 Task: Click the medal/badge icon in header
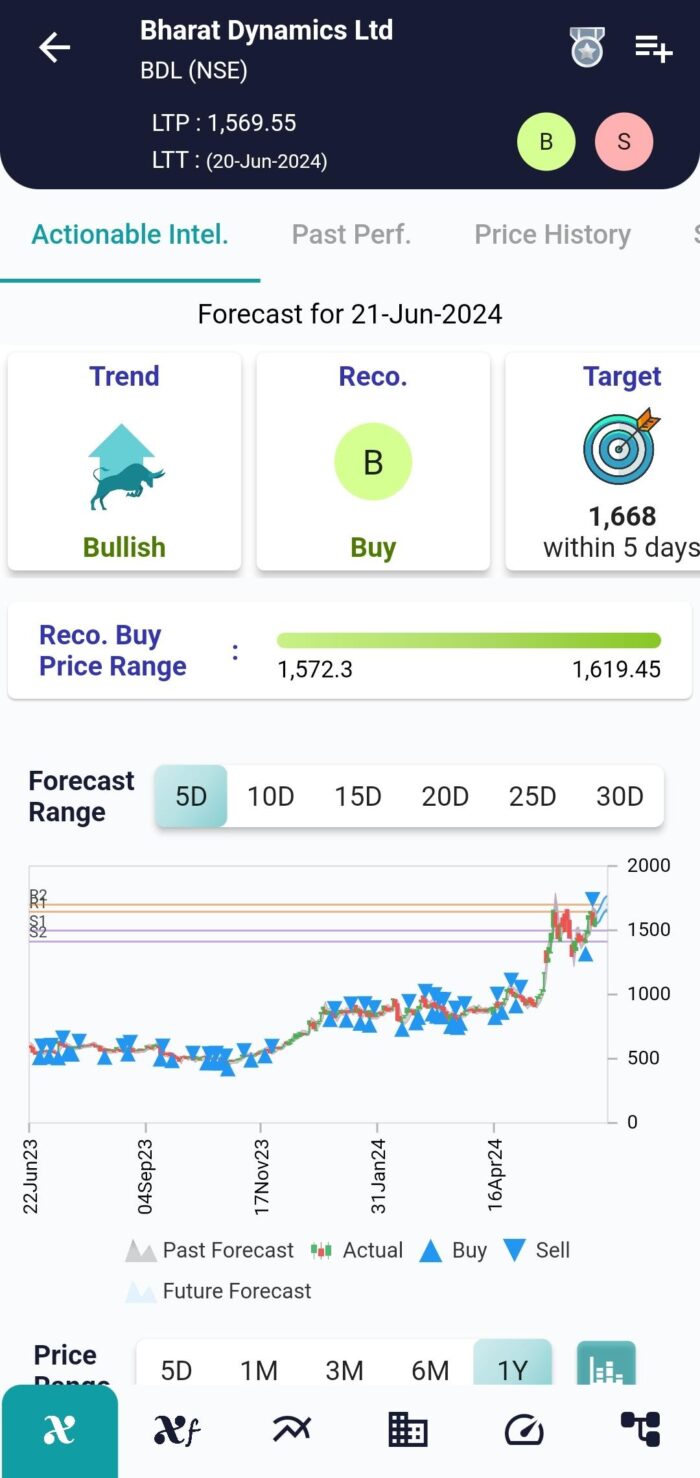coord(586,47)
